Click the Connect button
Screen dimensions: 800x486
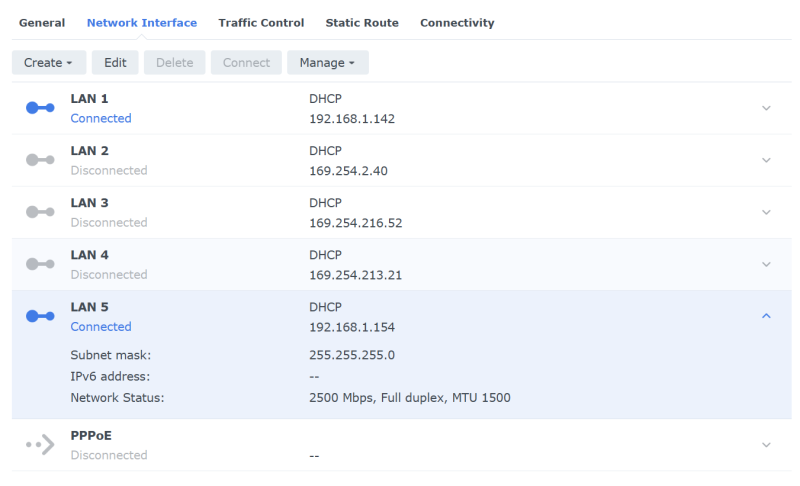click(x=246, y=62)
